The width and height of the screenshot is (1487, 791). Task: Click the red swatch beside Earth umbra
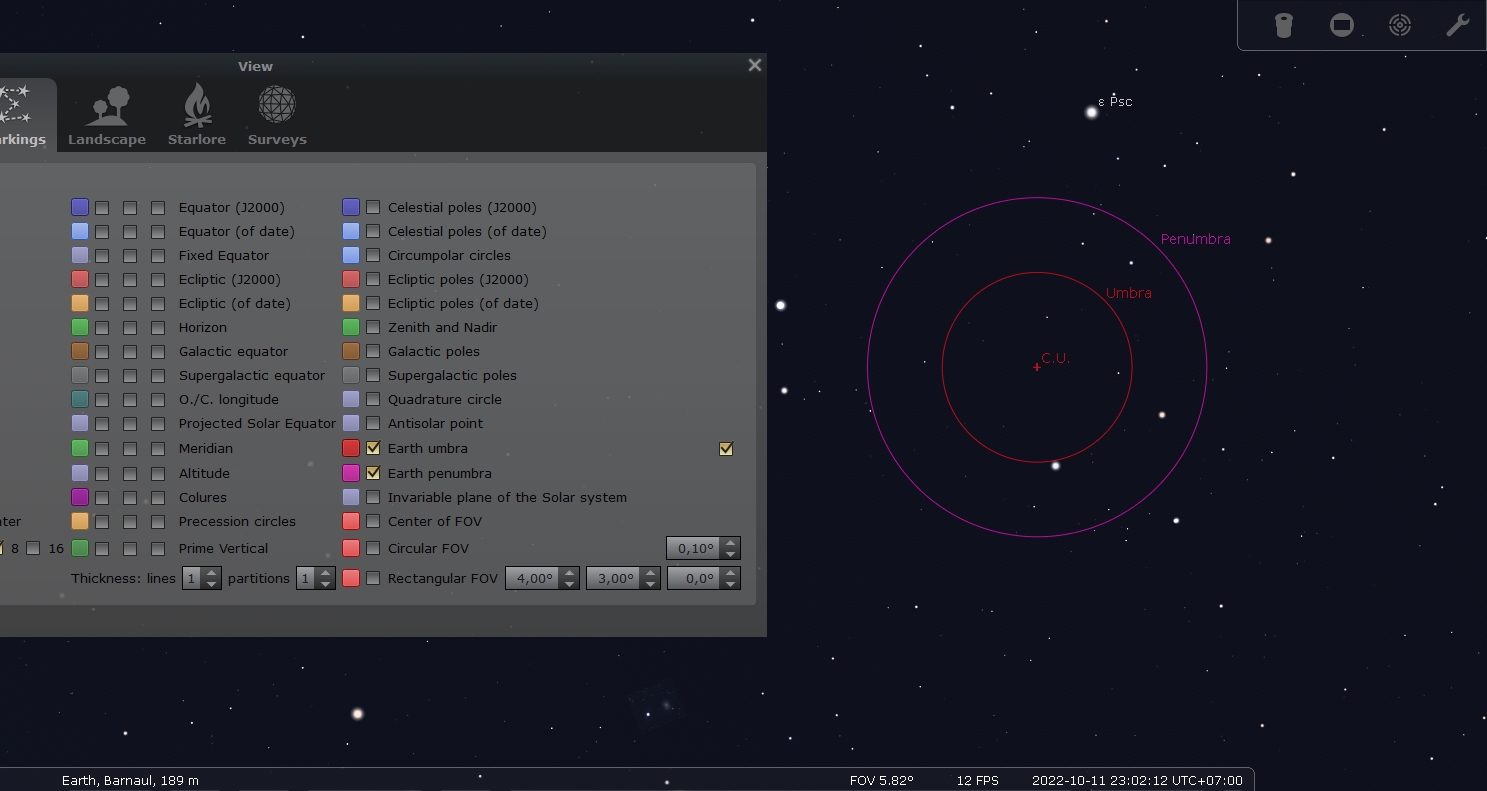pos(351,448)
